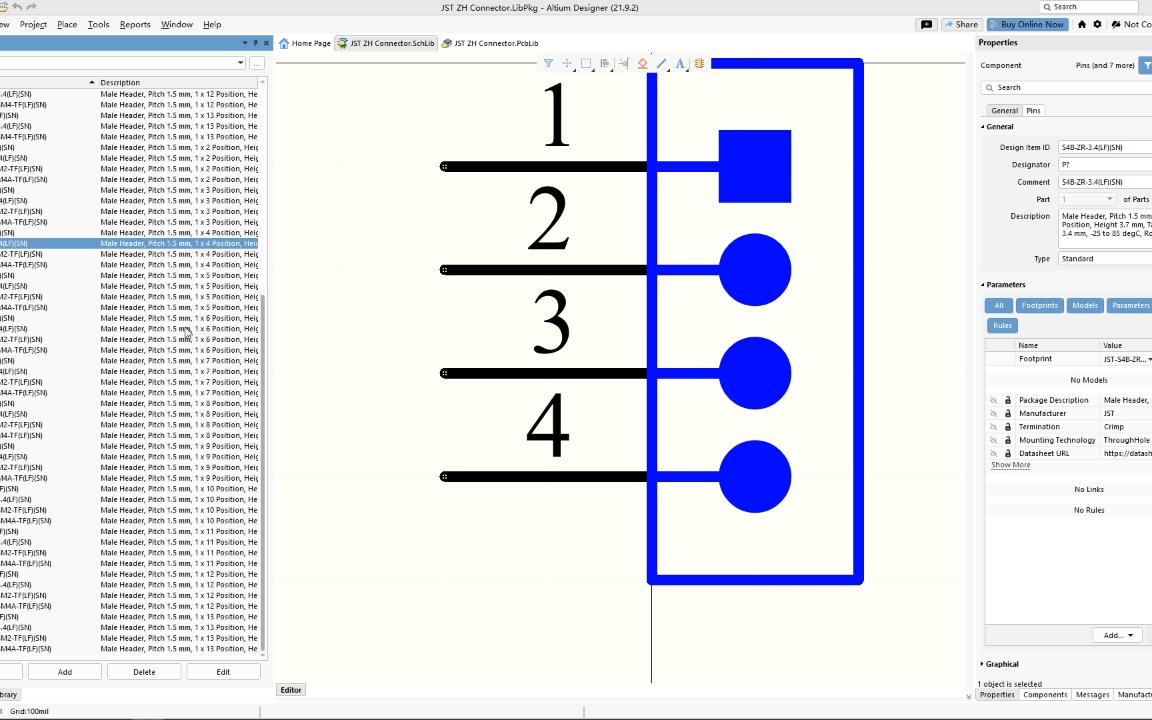This screenshot has width=1152, height=720.
Task: Toggle lock on Mounting Technology parameter
Action: (1008, 440)
